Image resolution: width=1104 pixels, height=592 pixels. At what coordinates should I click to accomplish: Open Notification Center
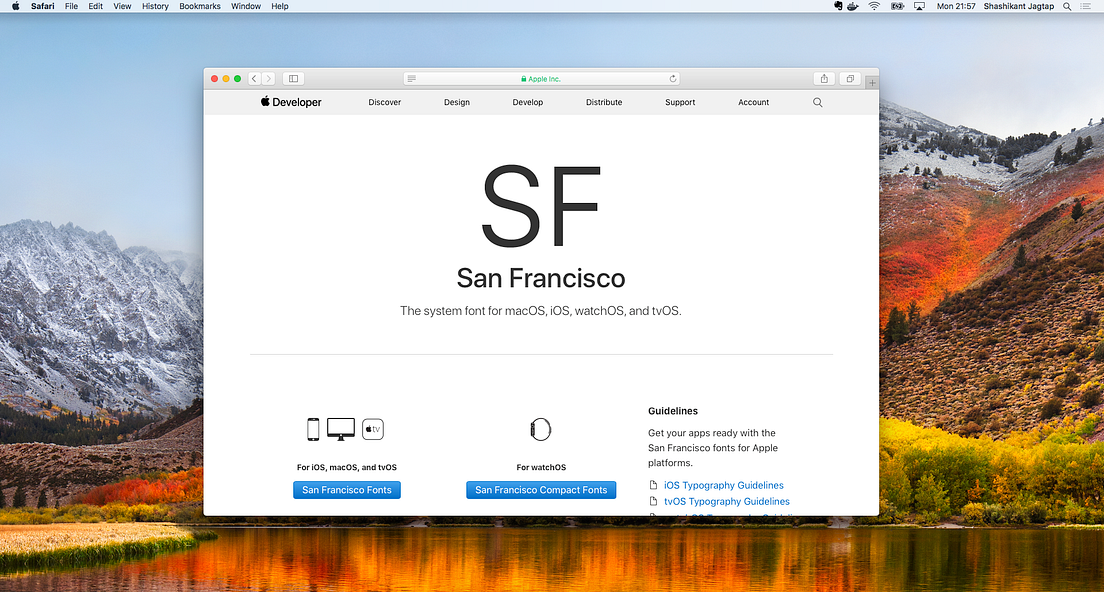coord(1086,6)
